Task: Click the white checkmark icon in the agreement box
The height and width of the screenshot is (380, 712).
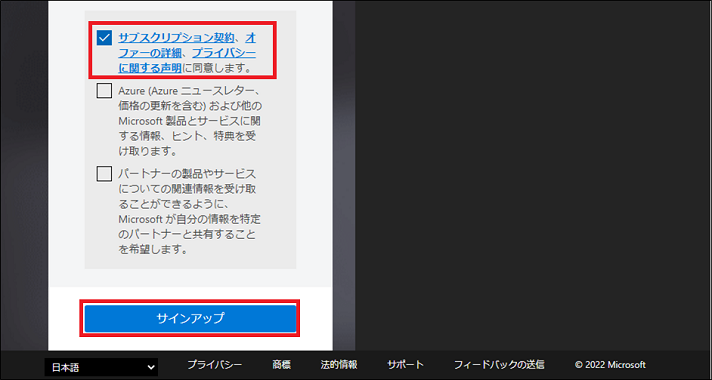Action: 104,39
